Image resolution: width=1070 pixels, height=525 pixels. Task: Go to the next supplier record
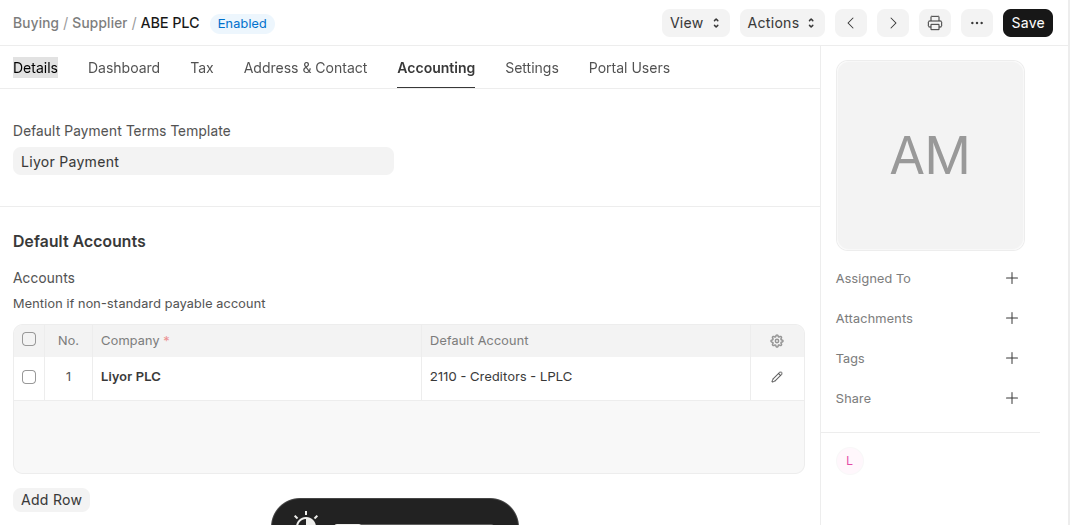click(892, 23)
